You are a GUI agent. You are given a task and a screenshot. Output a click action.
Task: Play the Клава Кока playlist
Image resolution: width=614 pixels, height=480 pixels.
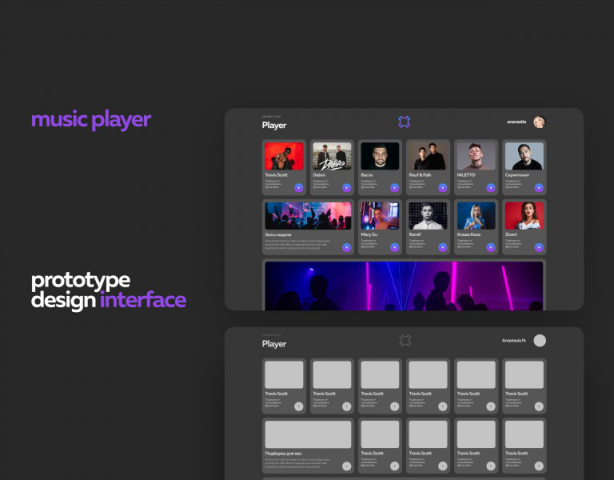(x=491, y=247)
